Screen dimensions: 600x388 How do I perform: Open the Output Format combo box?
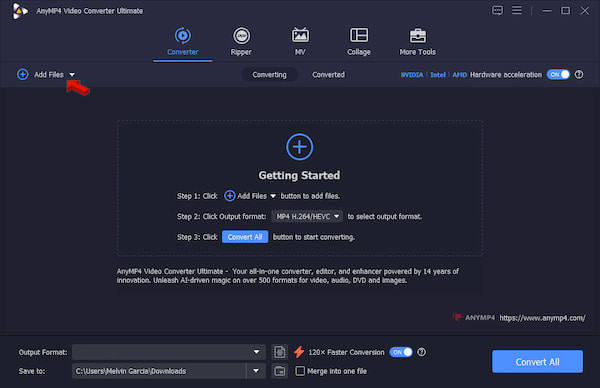point(169,352)
